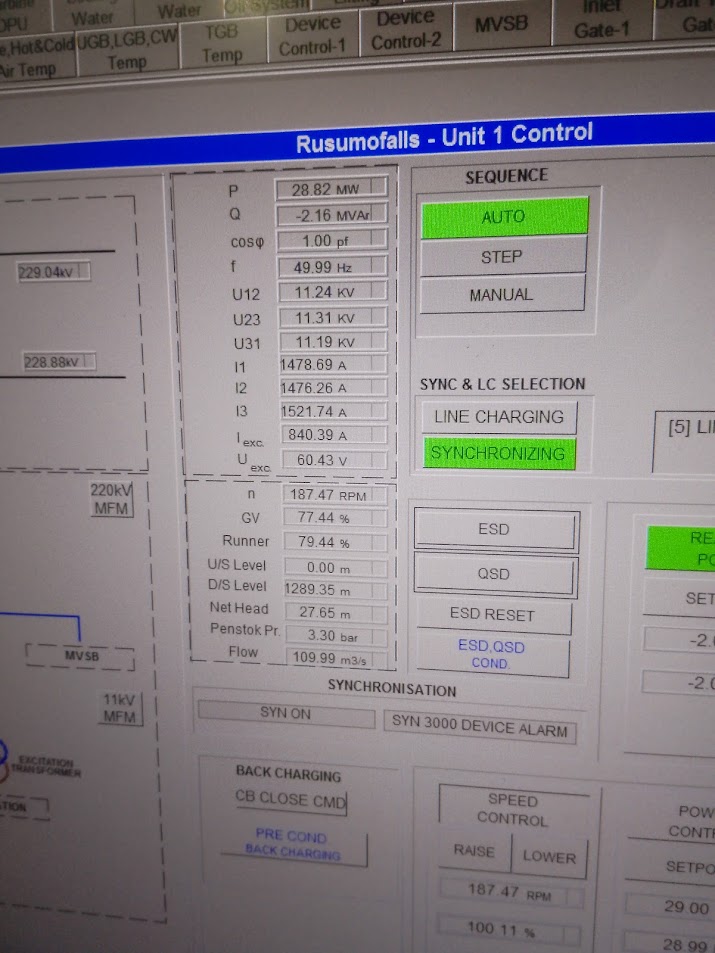The width and height of the screenshot is (715, 953).
Task: Click the Q value -2.16 MVAr
Action: click(x=331, y=215)
